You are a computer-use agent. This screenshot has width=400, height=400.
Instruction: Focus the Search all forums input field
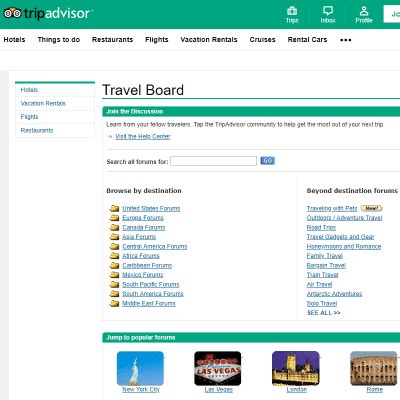coord(214,161)
